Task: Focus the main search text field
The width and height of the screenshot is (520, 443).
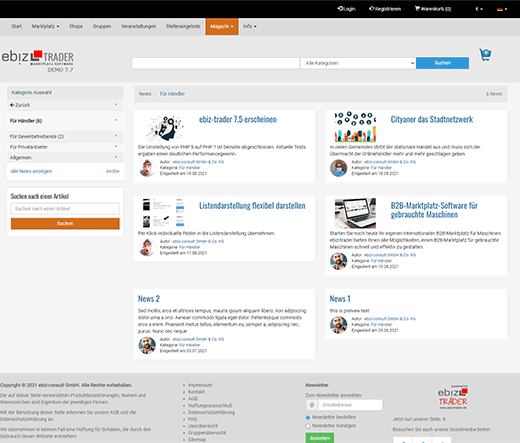Action: click(x=216, y=63)
